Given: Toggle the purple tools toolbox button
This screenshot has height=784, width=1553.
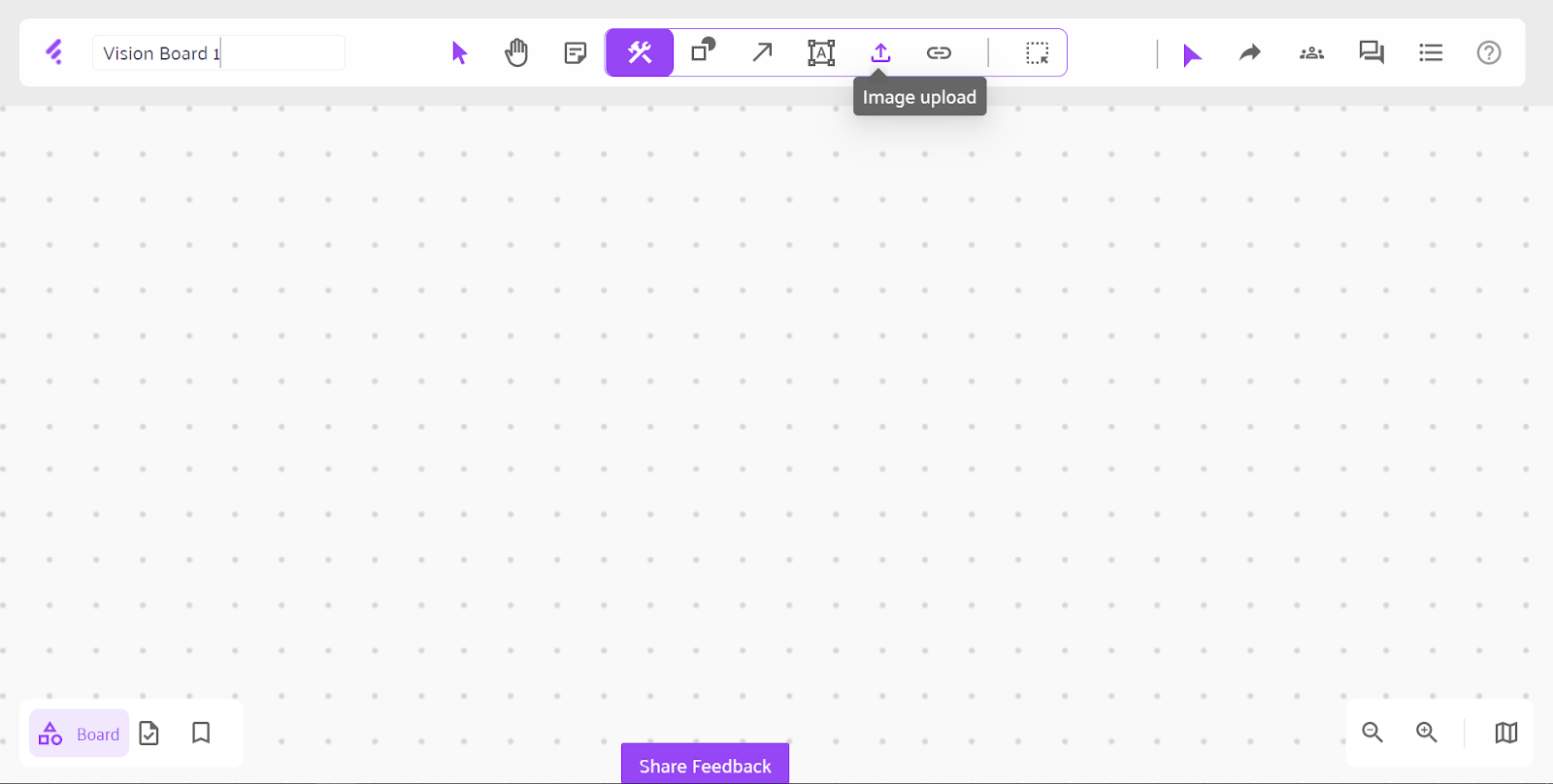Looking at the screenshot, I should (x=640, y=52).
